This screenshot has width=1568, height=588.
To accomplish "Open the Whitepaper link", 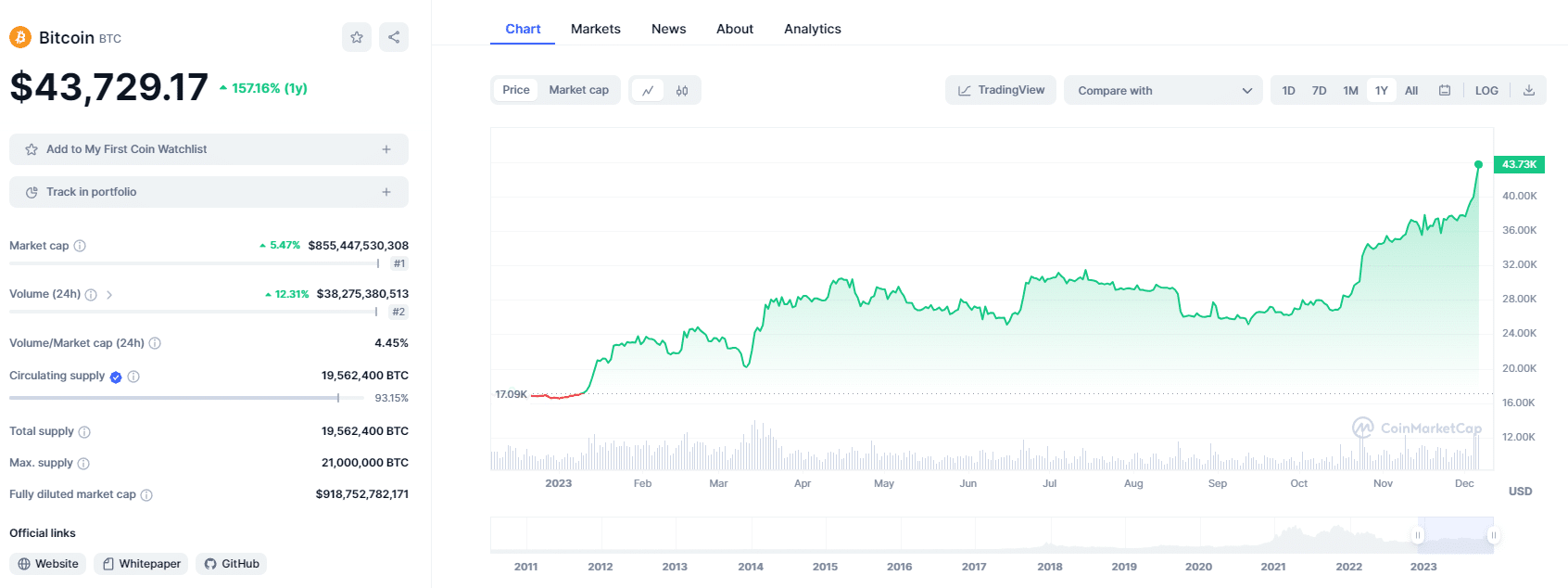I will pos(141,564).
